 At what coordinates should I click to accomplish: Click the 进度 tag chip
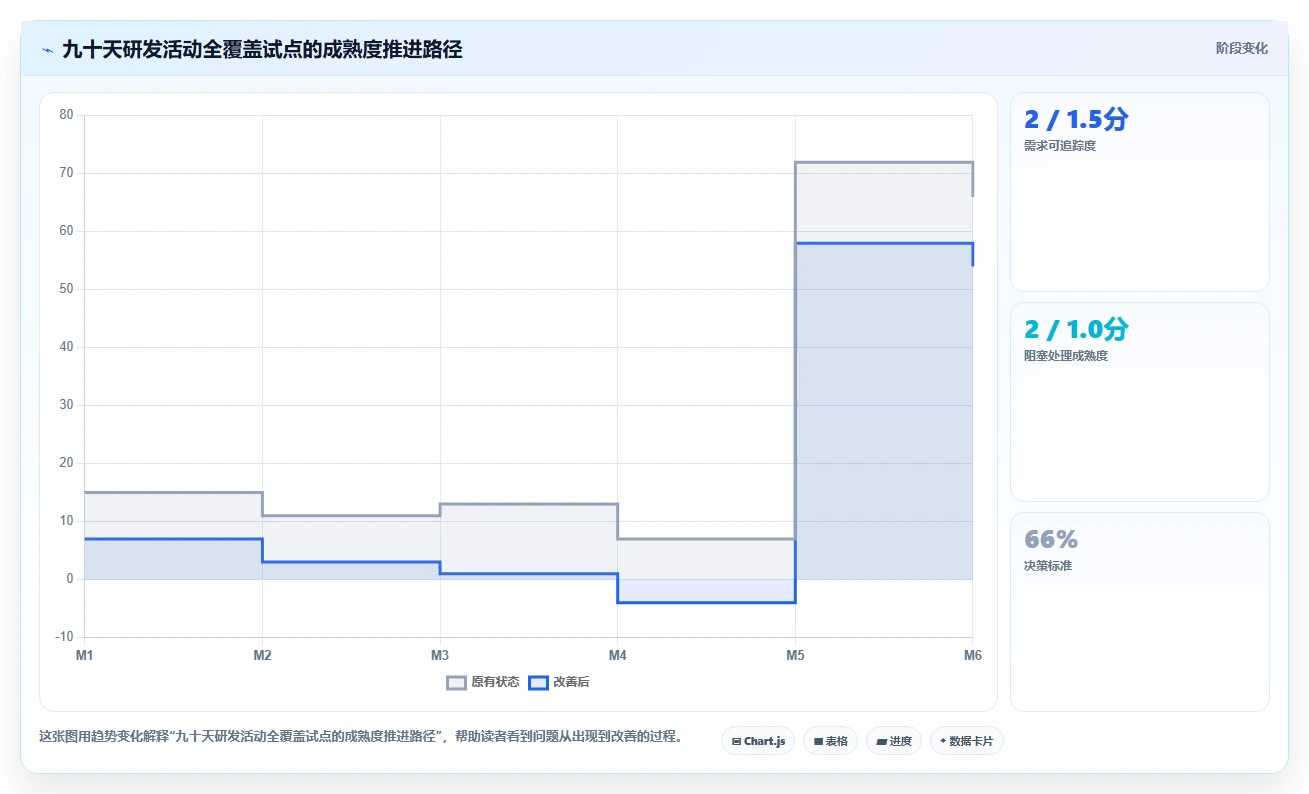tap(893, 741)
